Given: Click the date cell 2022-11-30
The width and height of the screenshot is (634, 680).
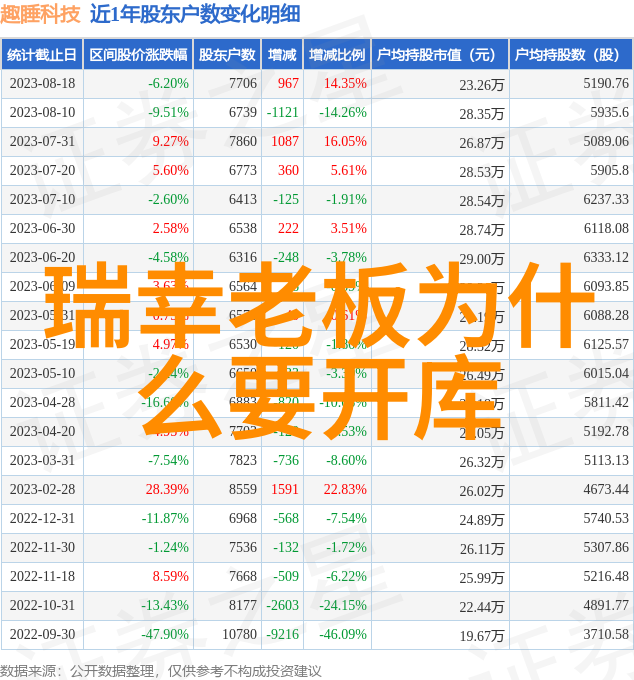Looking at the screenshot, I should [42, 548].
